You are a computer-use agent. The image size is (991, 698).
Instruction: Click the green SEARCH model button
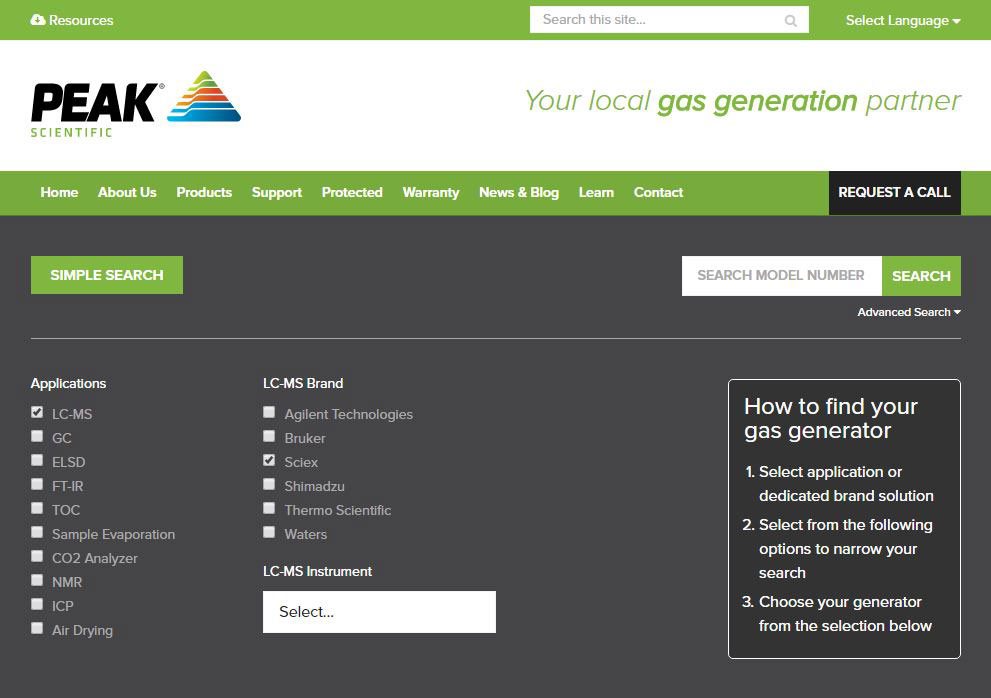click(921, 276)
